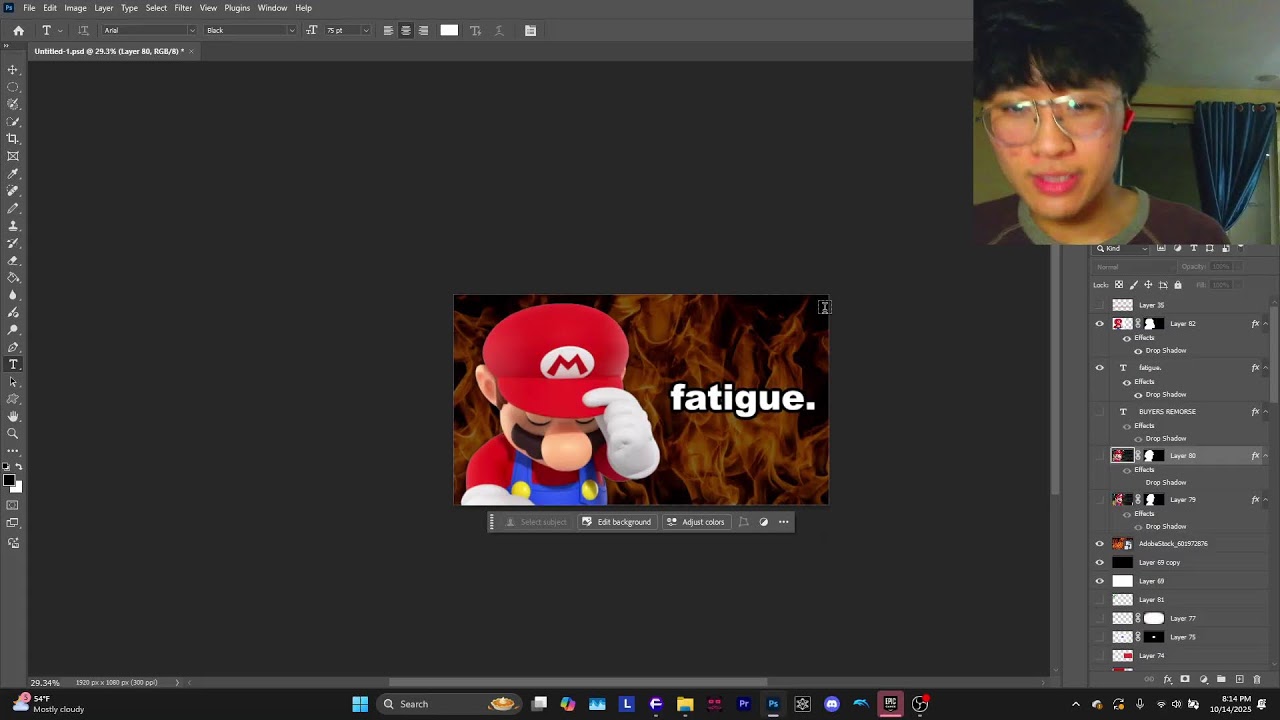Select the Move tool
The width and height of the screenshot is (1280, 720).
pyautogui.click(x=13, y=69)
